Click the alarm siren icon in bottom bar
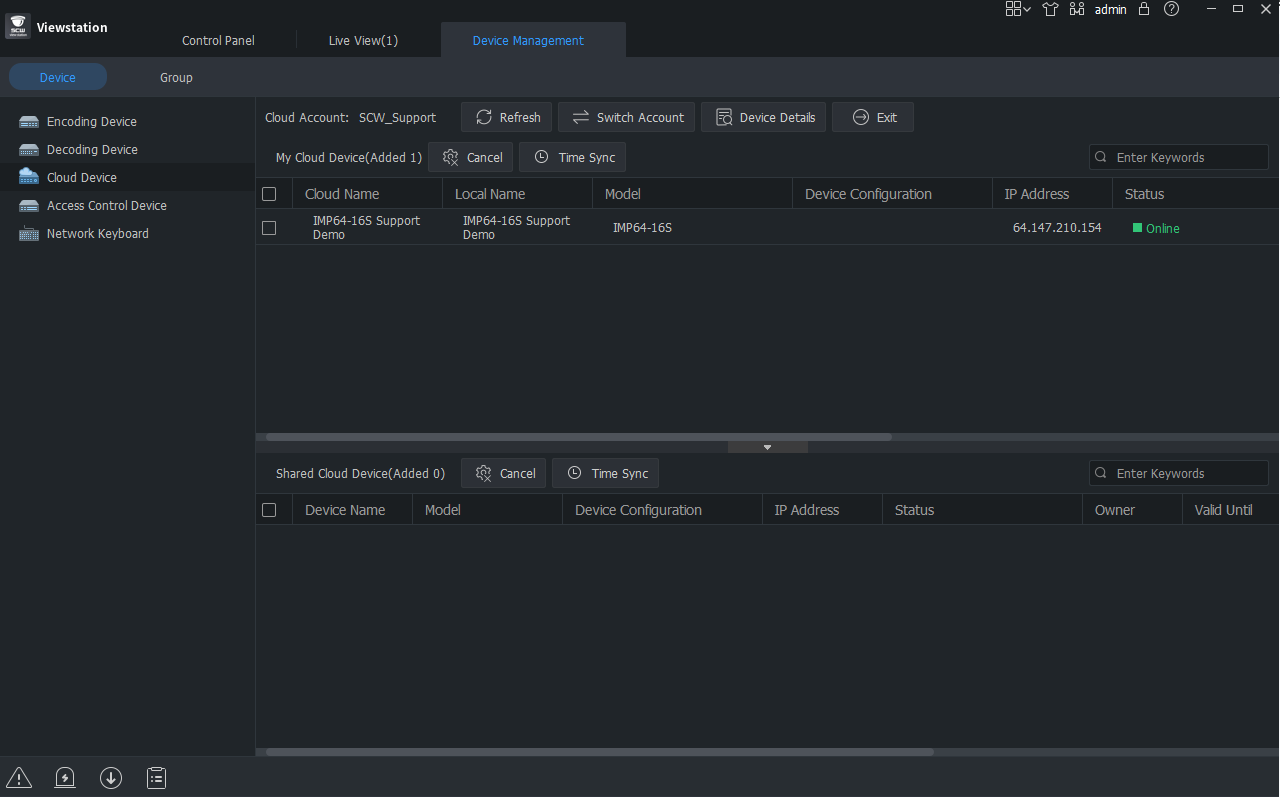The image size is (1280, 797). [x=65, y=777]
